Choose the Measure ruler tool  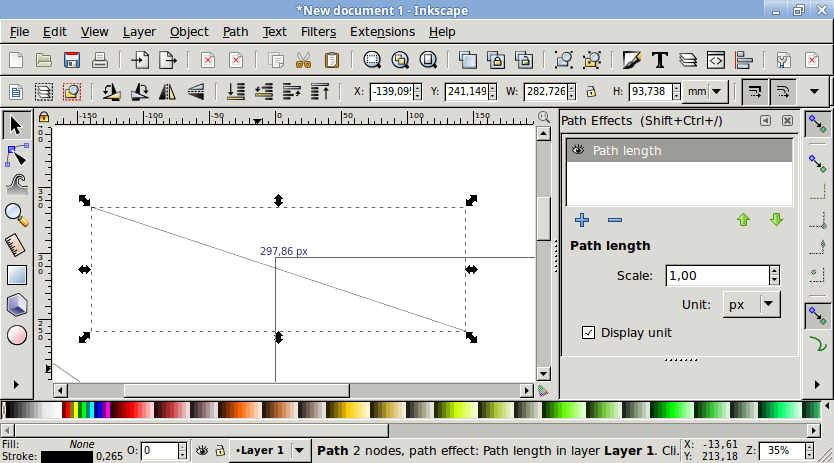[17, 244]
